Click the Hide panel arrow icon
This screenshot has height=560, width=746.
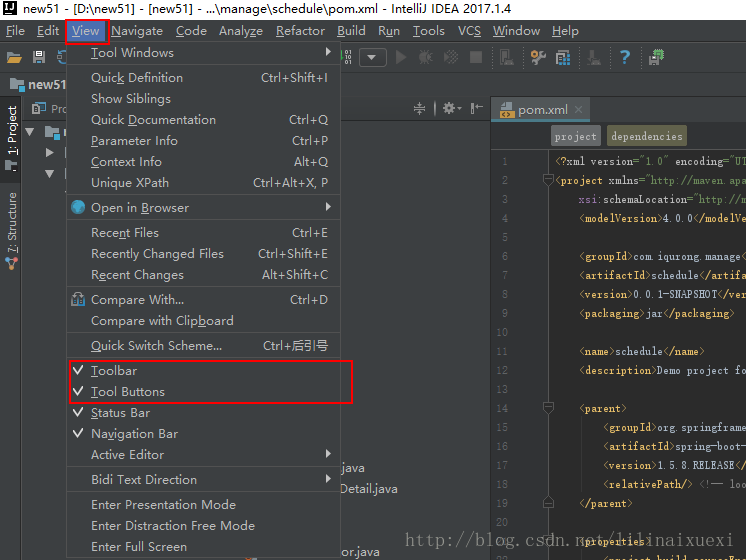coord(476,108)
